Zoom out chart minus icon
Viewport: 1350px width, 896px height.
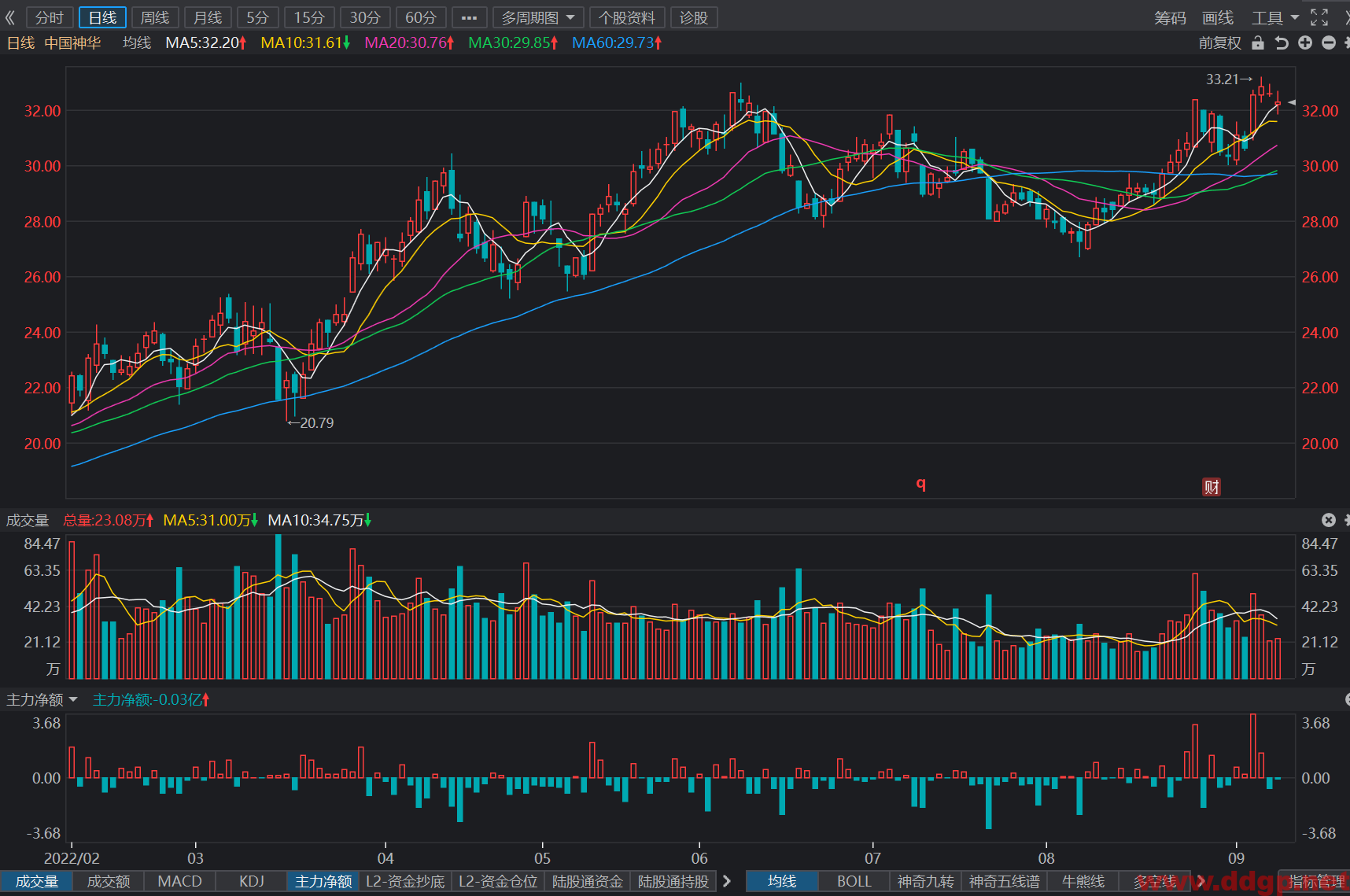1329,42
